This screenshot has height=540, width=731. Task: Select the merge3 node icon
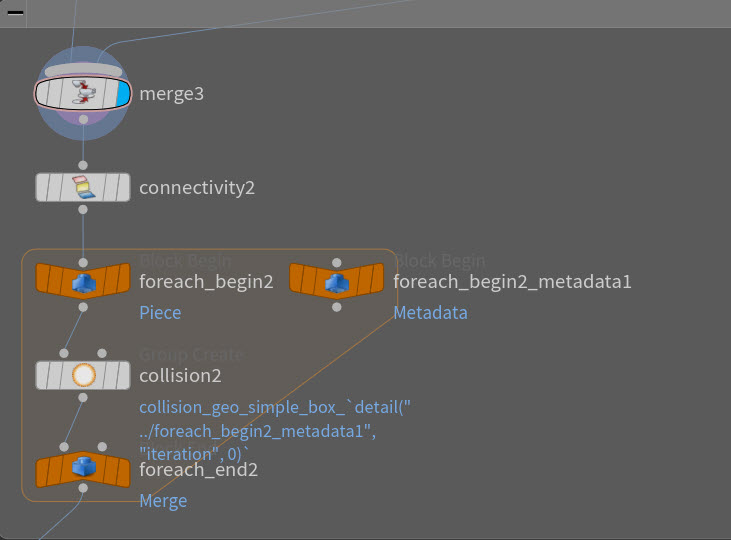(83, 93)
